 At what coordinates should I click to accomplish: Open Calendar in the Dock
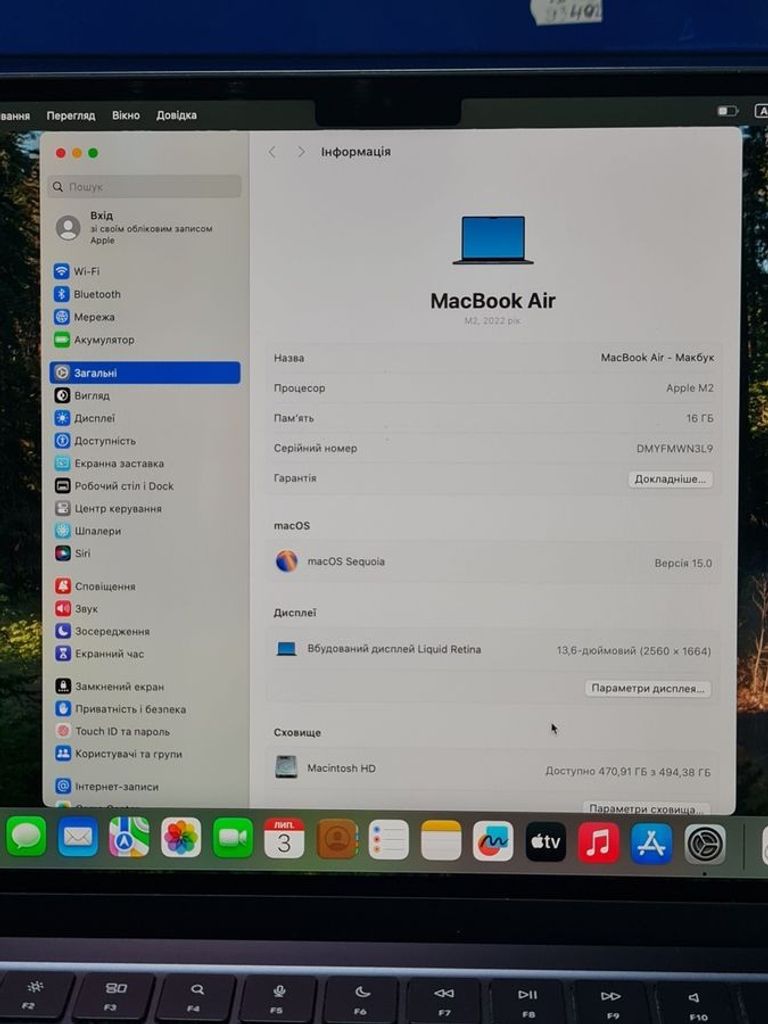tap(284, 839)
